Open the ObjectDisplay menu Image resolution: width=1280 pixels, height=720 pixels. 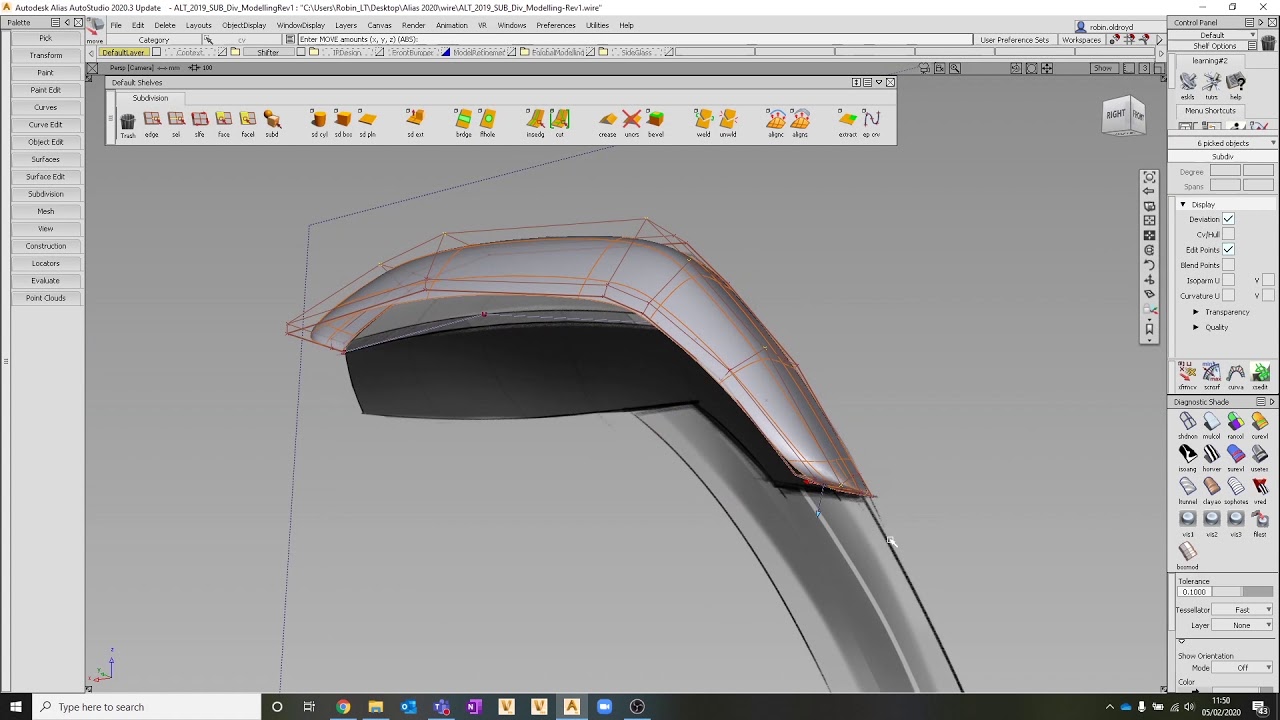[244, 25]
